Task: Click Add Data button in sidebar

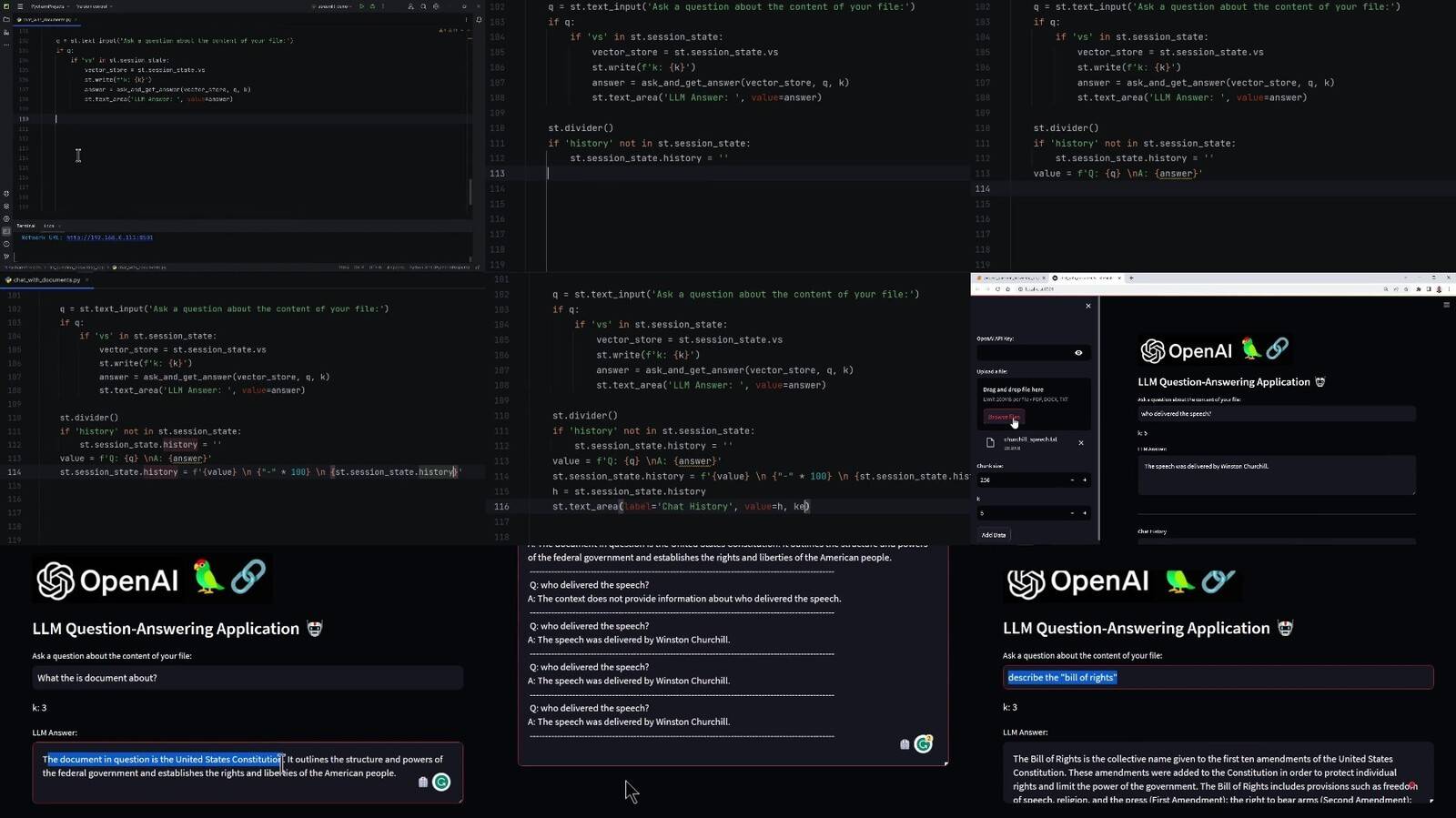Action: (994, 535)
